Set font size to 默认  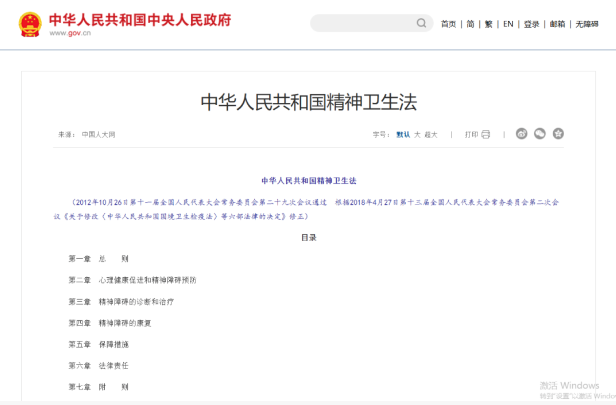tap(403, 135)
